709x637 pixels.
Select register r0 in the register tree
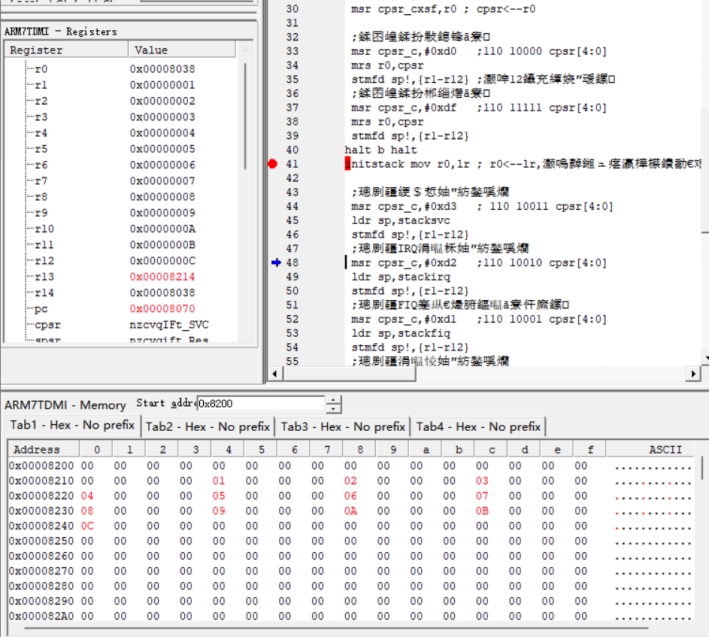point(41,69)
